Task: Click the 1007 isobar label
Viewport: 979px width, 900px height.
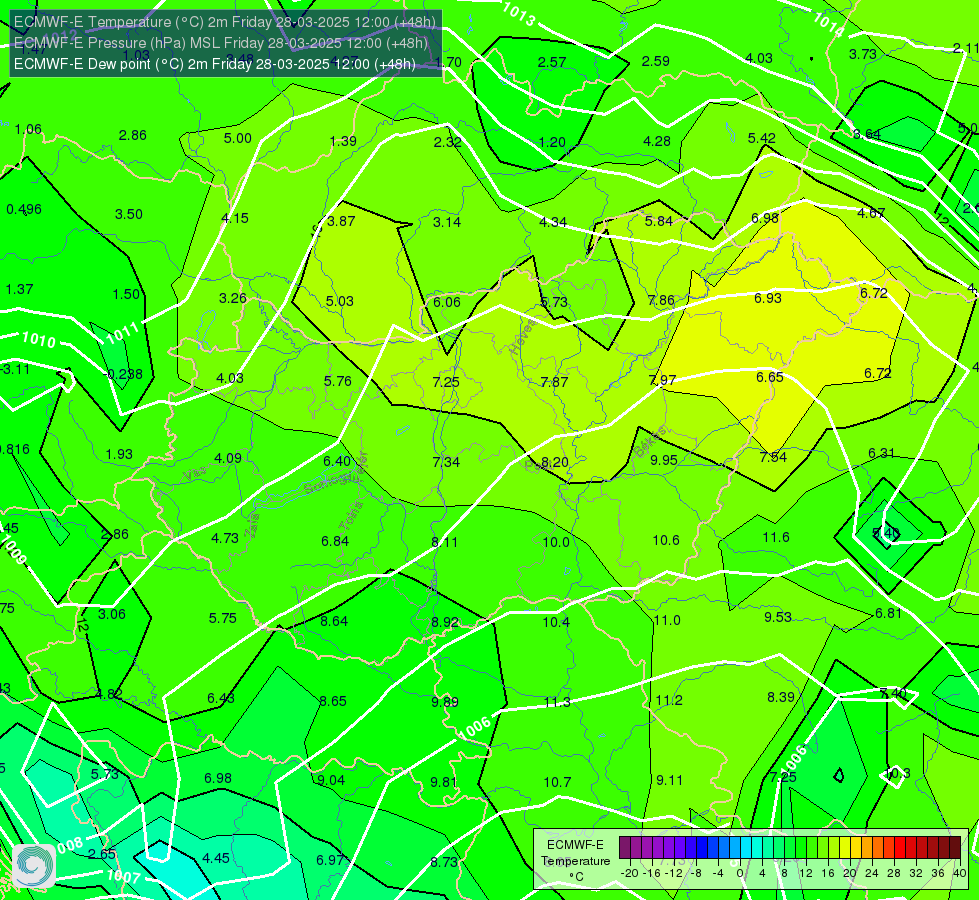Action: point(123,876)
